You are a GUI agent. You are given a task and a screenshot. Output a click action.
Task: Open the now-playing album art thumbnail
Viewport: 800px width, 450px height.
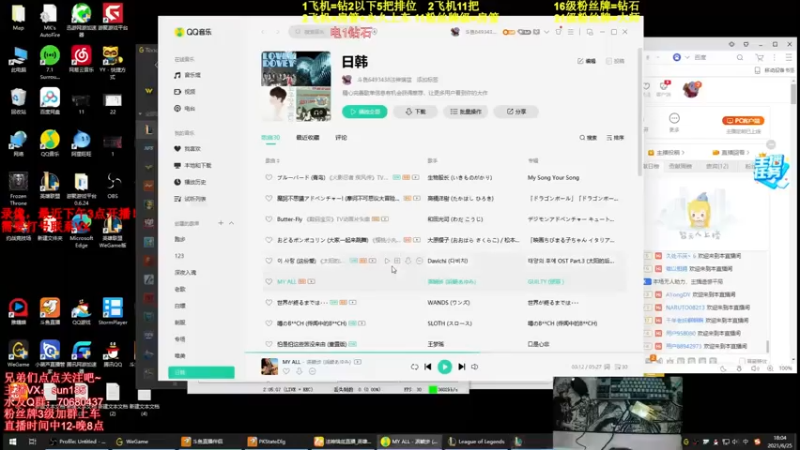coord(269,366)
